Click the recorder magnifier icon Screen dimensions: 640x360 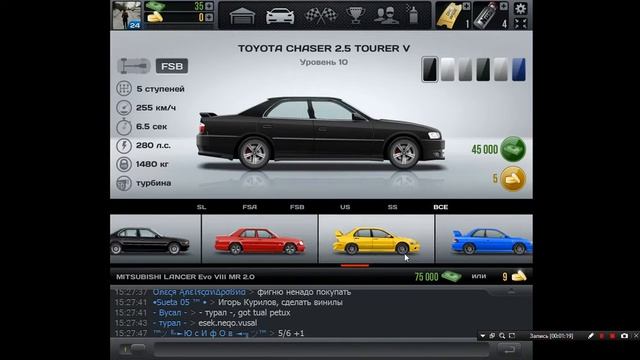pos(502,336)
